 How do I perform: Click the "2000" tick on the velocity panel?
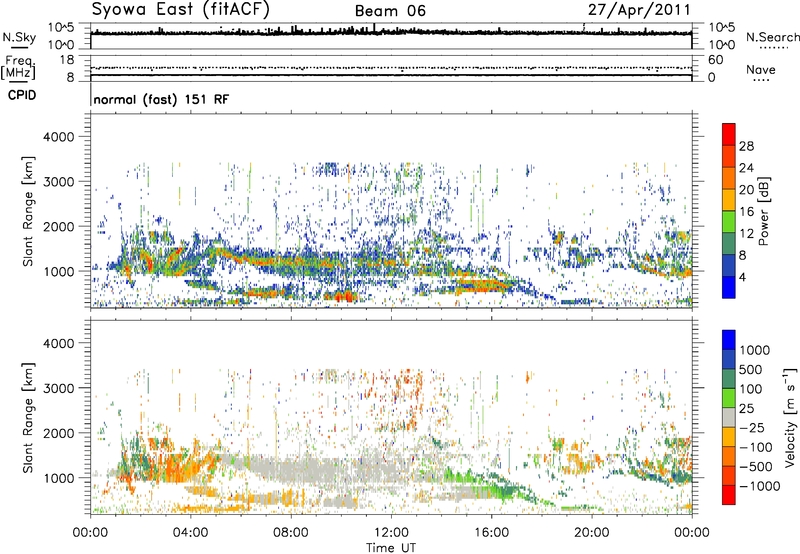(x=58, y=433)
